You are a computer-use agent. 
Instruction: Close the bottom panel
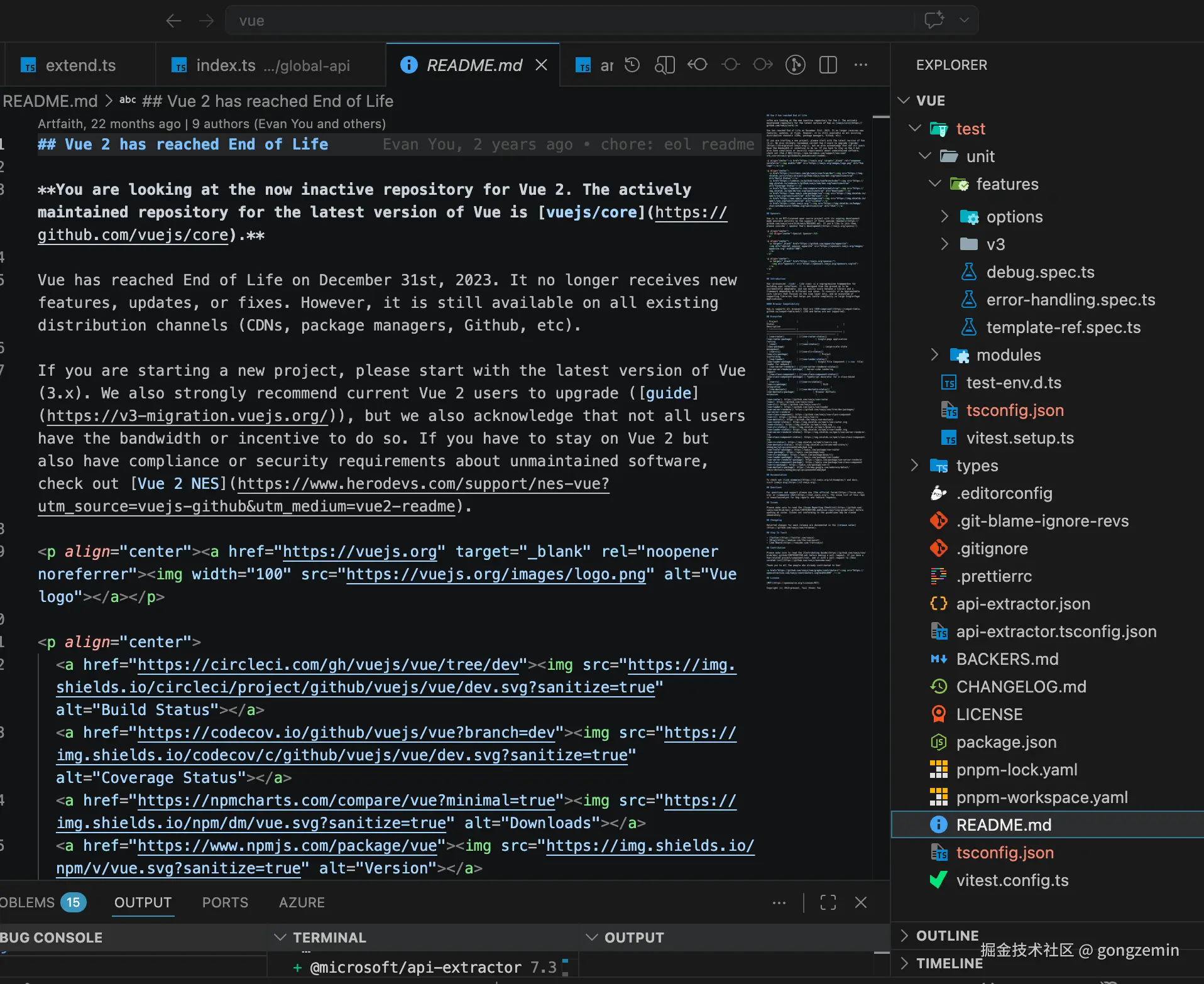click(x=861, y=902)
